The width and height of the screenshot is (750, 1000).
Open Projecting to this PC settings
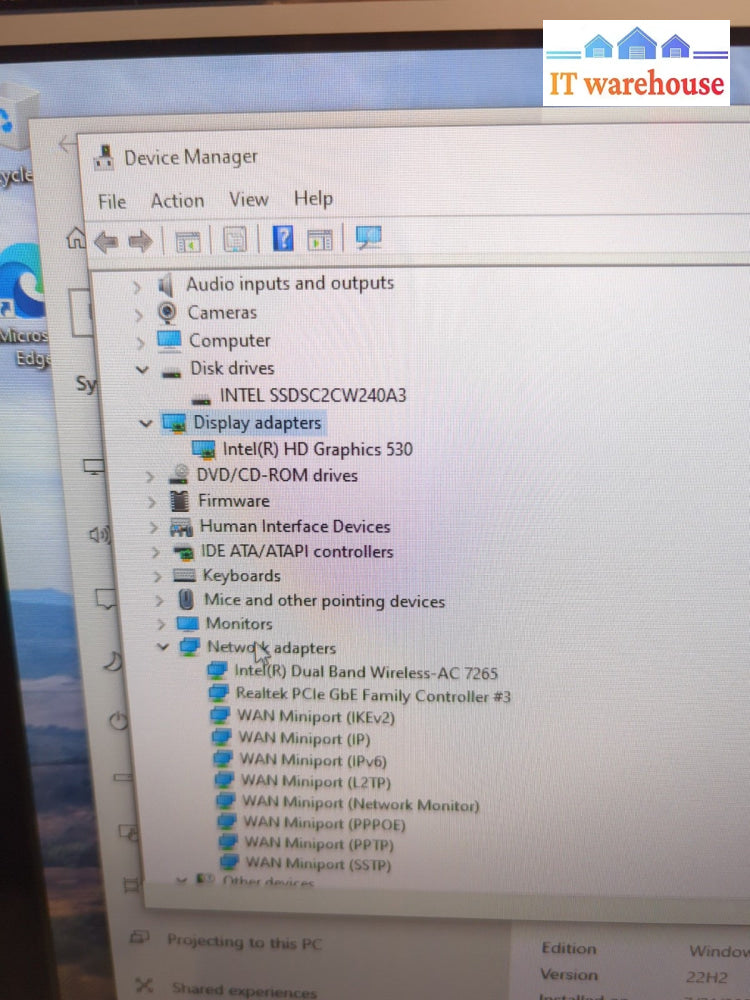tap(244, 941)
